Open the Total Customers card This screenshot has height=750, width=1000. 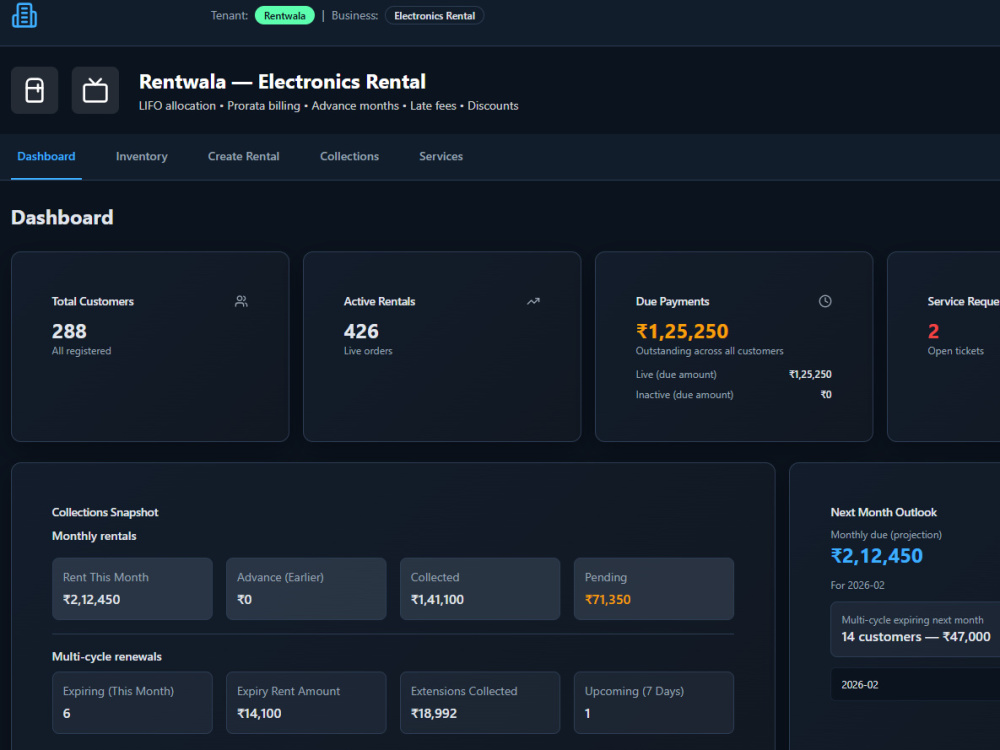pos(150,346)
